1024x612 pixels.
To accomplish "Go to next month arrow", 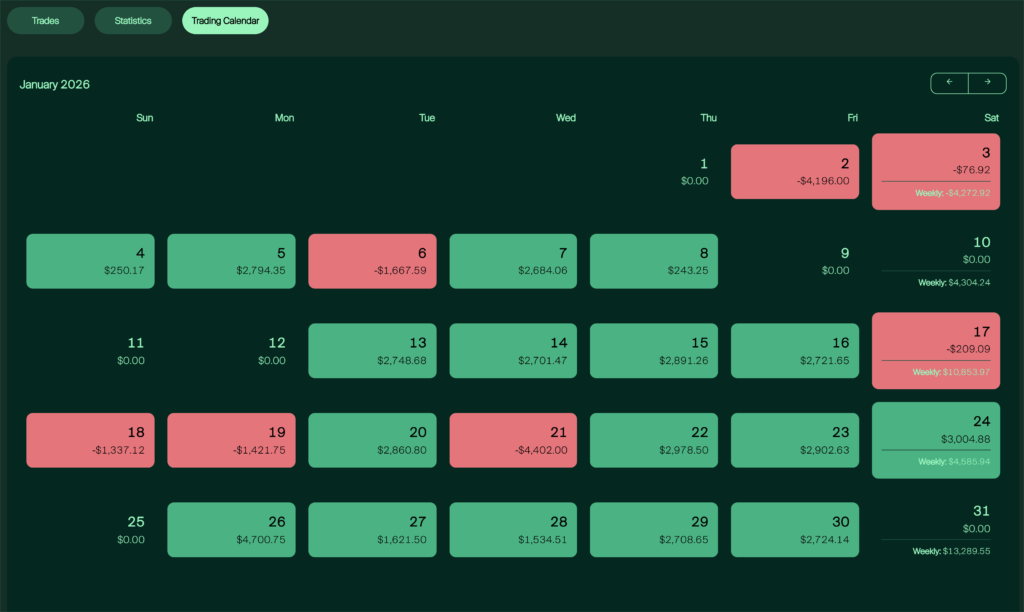I will pyautogui.click(x=987, y=83).
